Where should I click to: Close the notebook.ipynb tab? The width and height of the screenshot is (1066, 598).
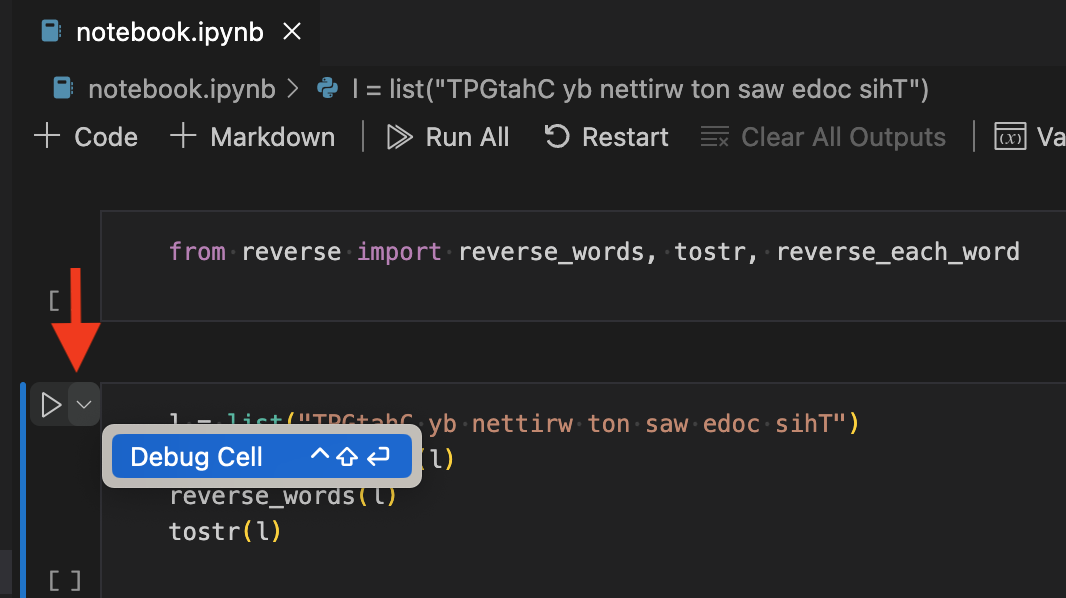292,31
